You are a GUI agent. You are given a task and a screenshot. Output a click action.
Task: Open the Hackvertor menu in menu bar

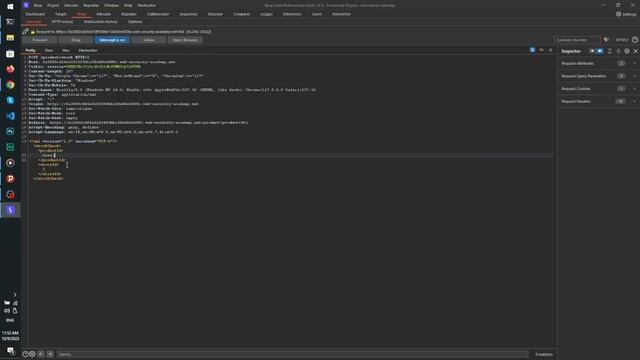point(147,5)
